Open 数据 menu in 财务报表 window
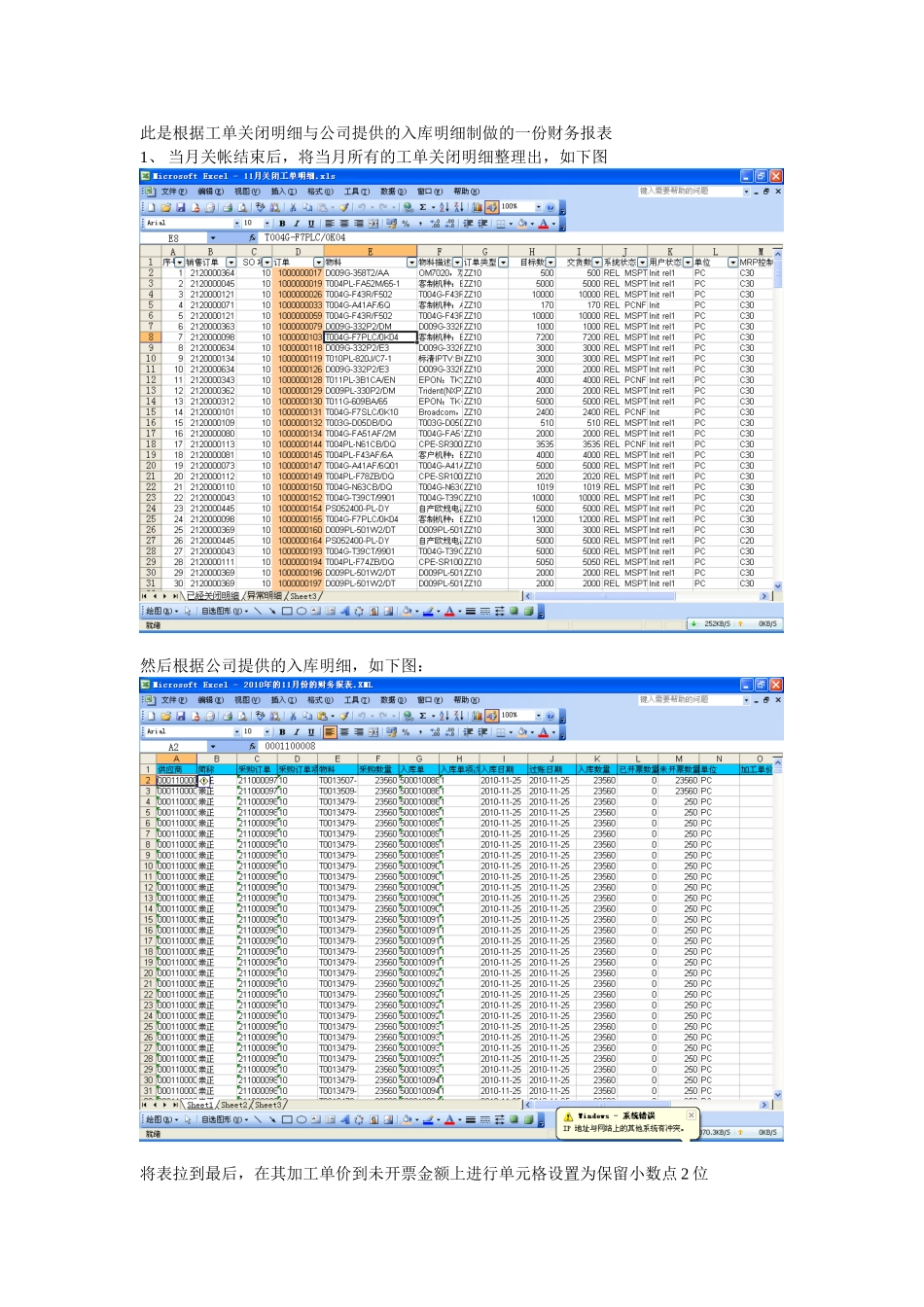924x1307 pixels. click(x=393, y=700)
